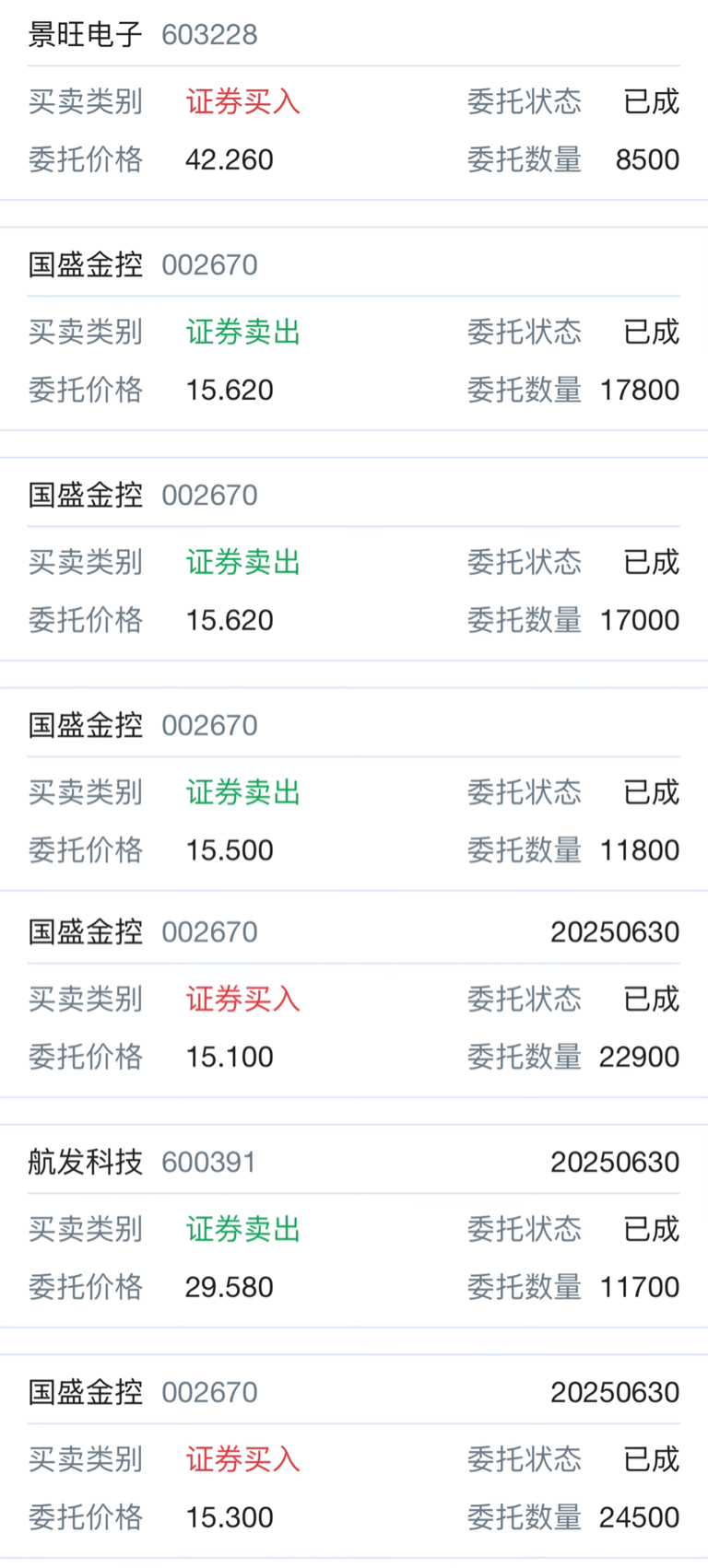708x1568 pixels.
Task: Tap the 15.300 order price
Action: (230, 1517)
